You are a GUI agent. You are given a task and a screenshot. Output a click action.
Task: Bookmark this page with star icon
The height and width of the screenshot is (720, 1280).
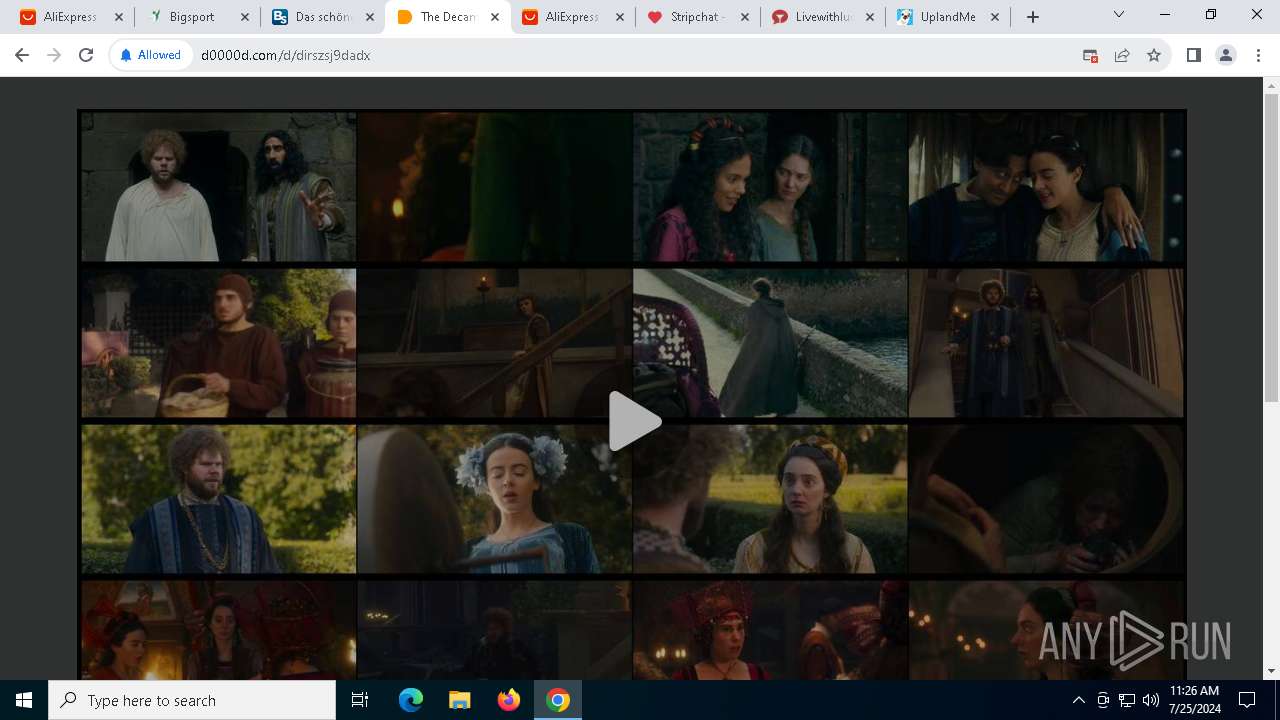pos(1154,55)
